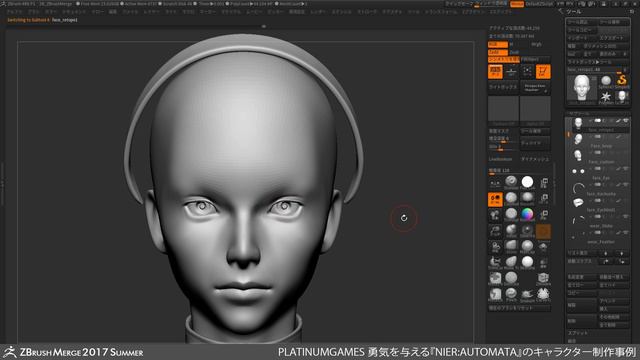The height and width of the screenshot is (360, 640).
Task: Move subtool down with list arrow
Action: pyautogui.click(x=622, y=253)
